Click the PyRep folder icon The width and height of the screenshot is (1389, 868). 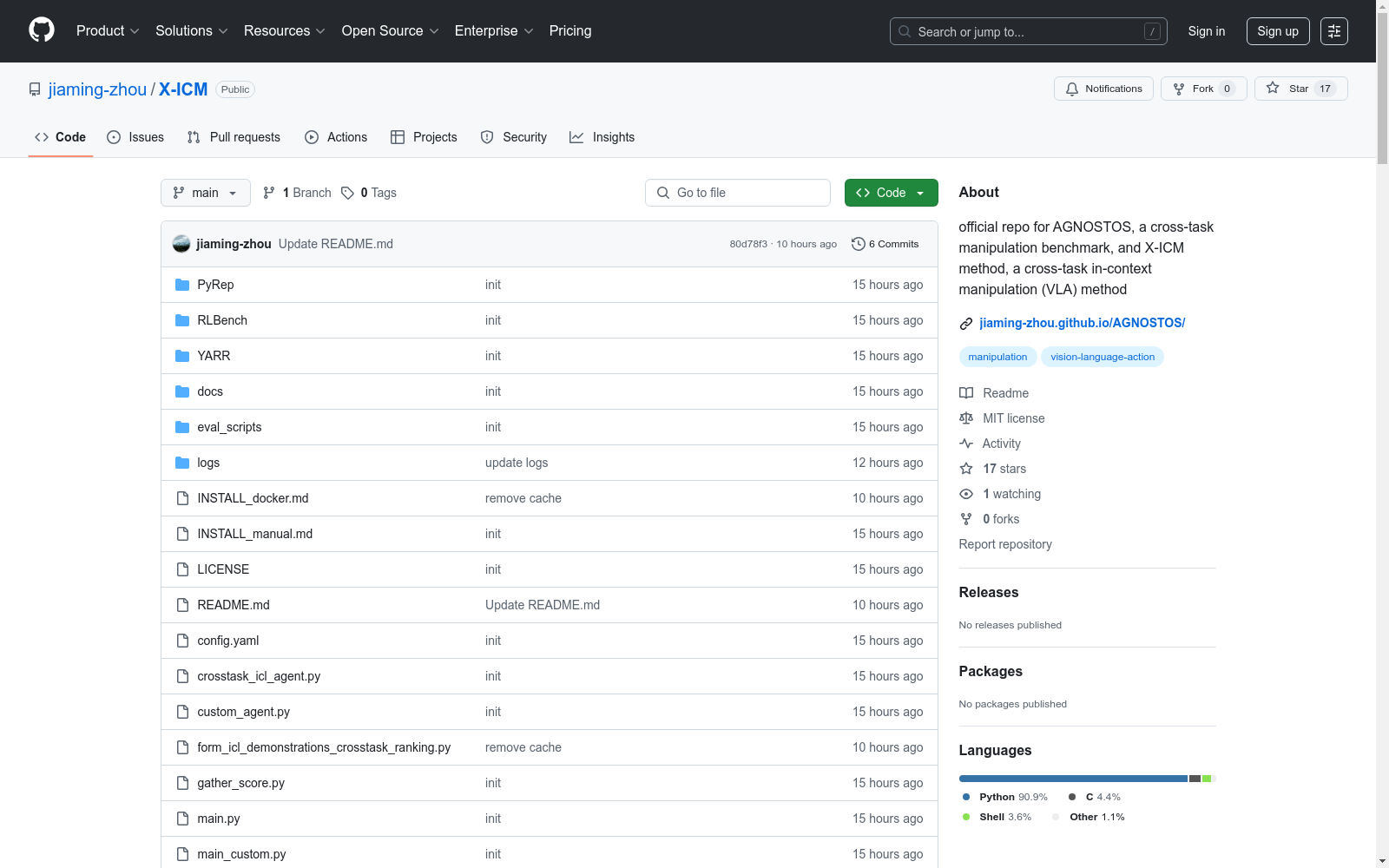182,285
